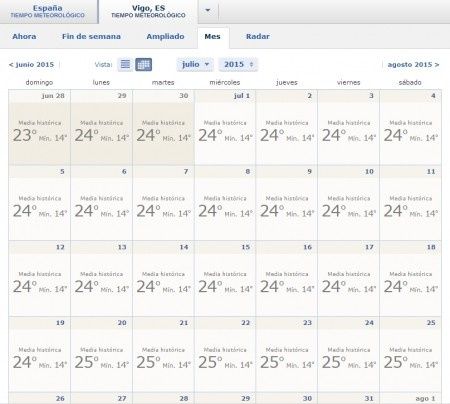Open the Ampliado forecast tab

point(165,37)
